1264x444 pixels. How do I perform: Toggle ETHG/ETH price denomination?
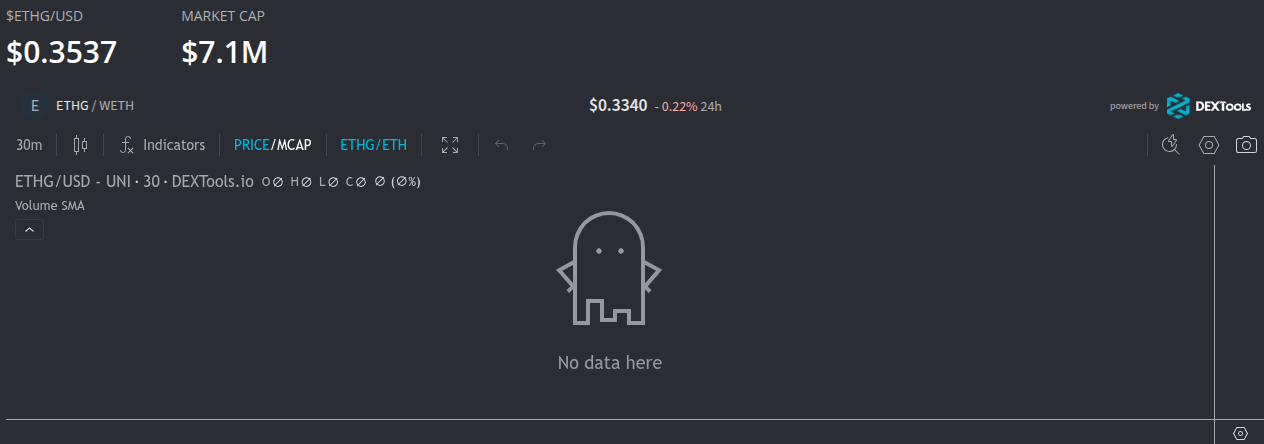coord(373,145)
